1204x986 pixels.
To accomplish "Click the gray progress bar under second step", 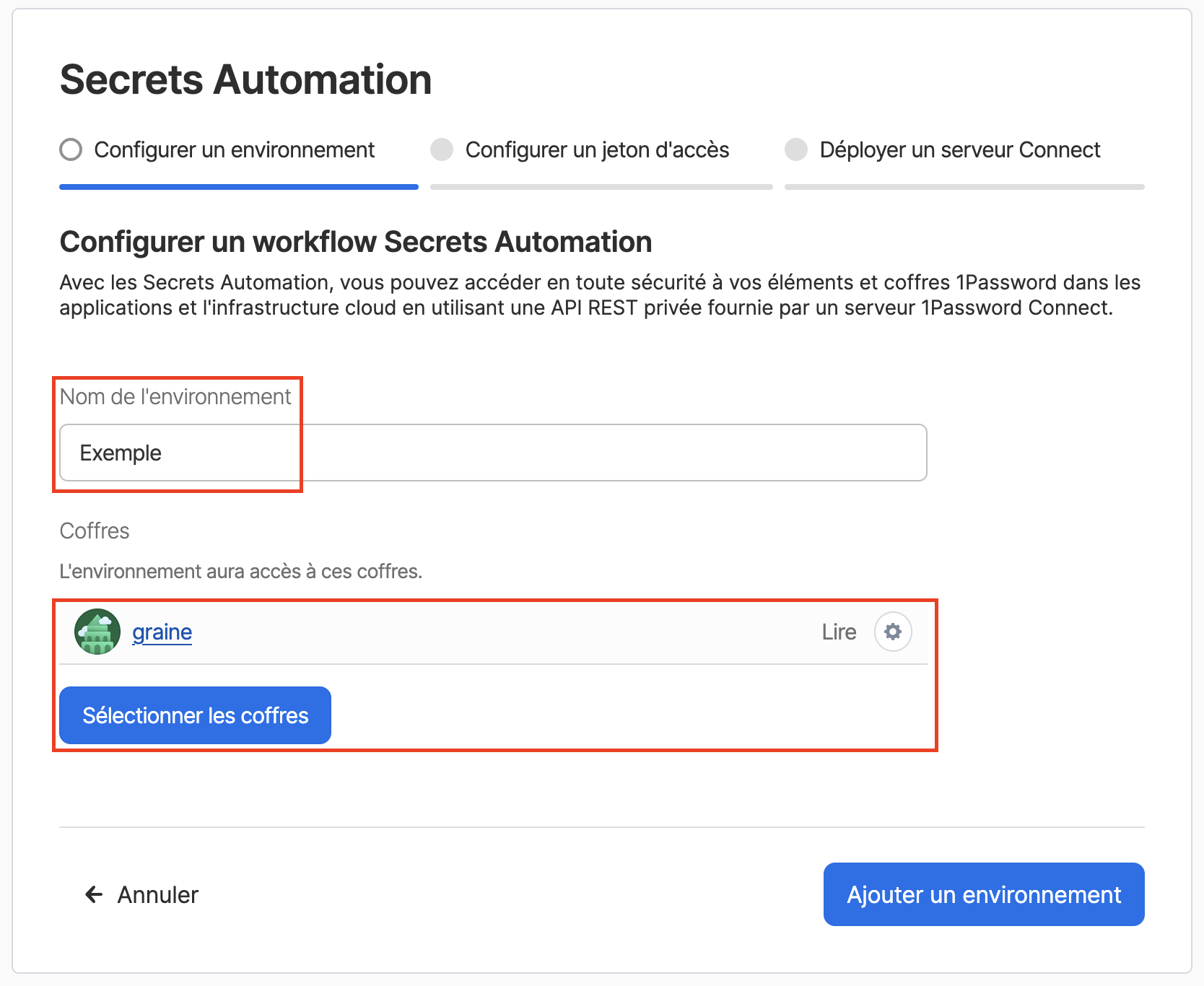I will point(601,187).
